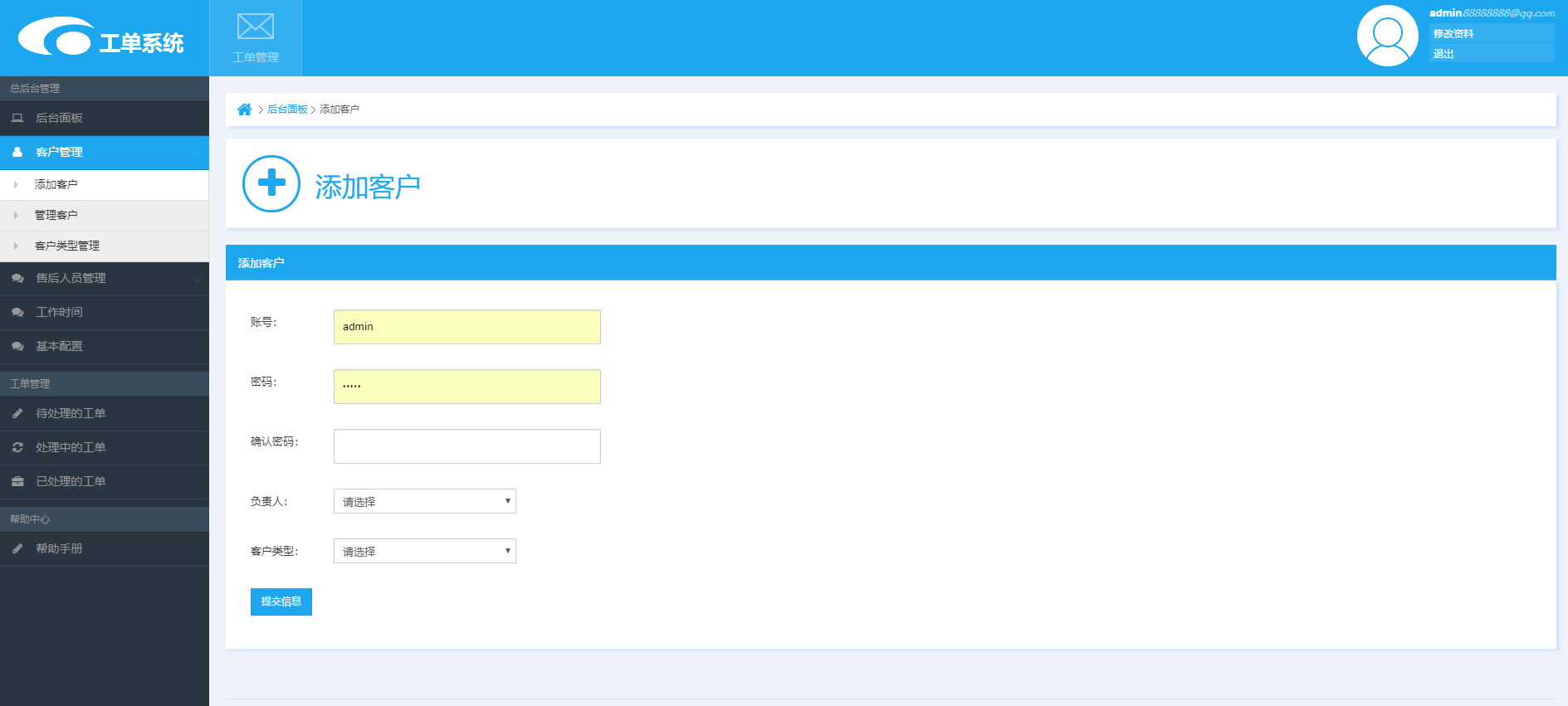1568x706 pixels.
Task: Click the 工单系统 logo
Action: pos(101,39)
